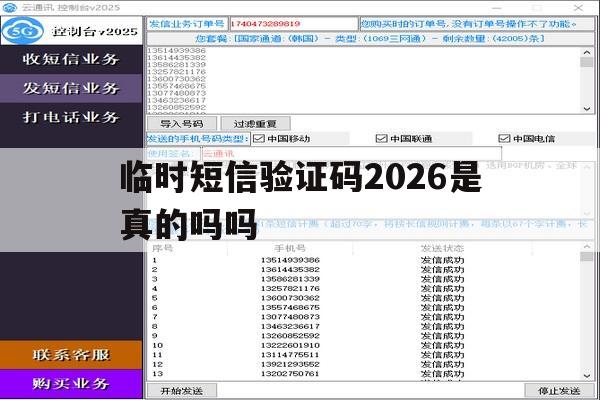Toggle 中国移动 checkbox

pos(259,139)
